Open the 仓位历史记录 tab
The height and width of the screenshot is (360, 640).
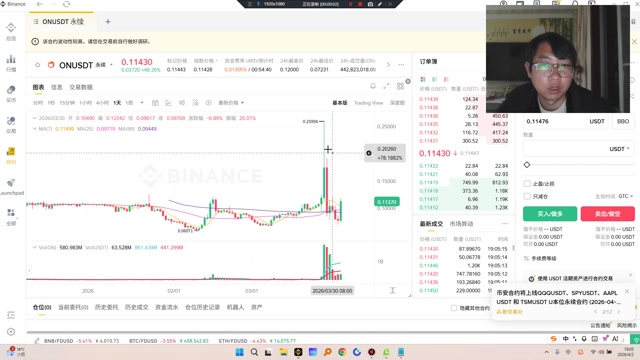(202, 307)
